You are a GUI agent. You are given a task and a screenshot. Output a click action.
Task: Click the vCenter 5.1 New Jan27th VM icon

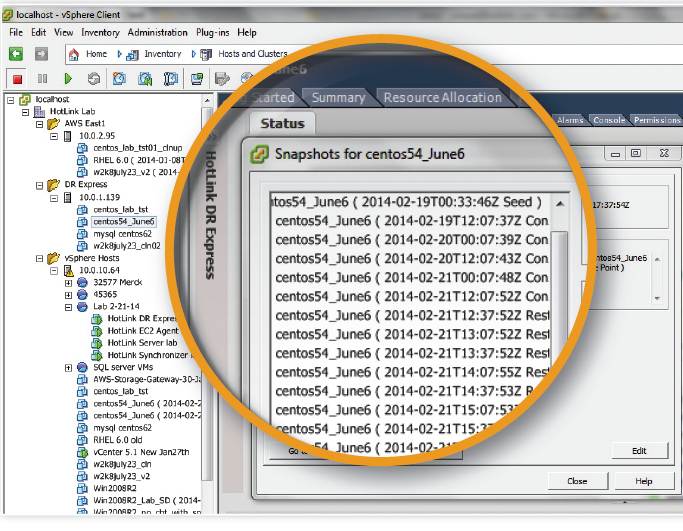82,453
